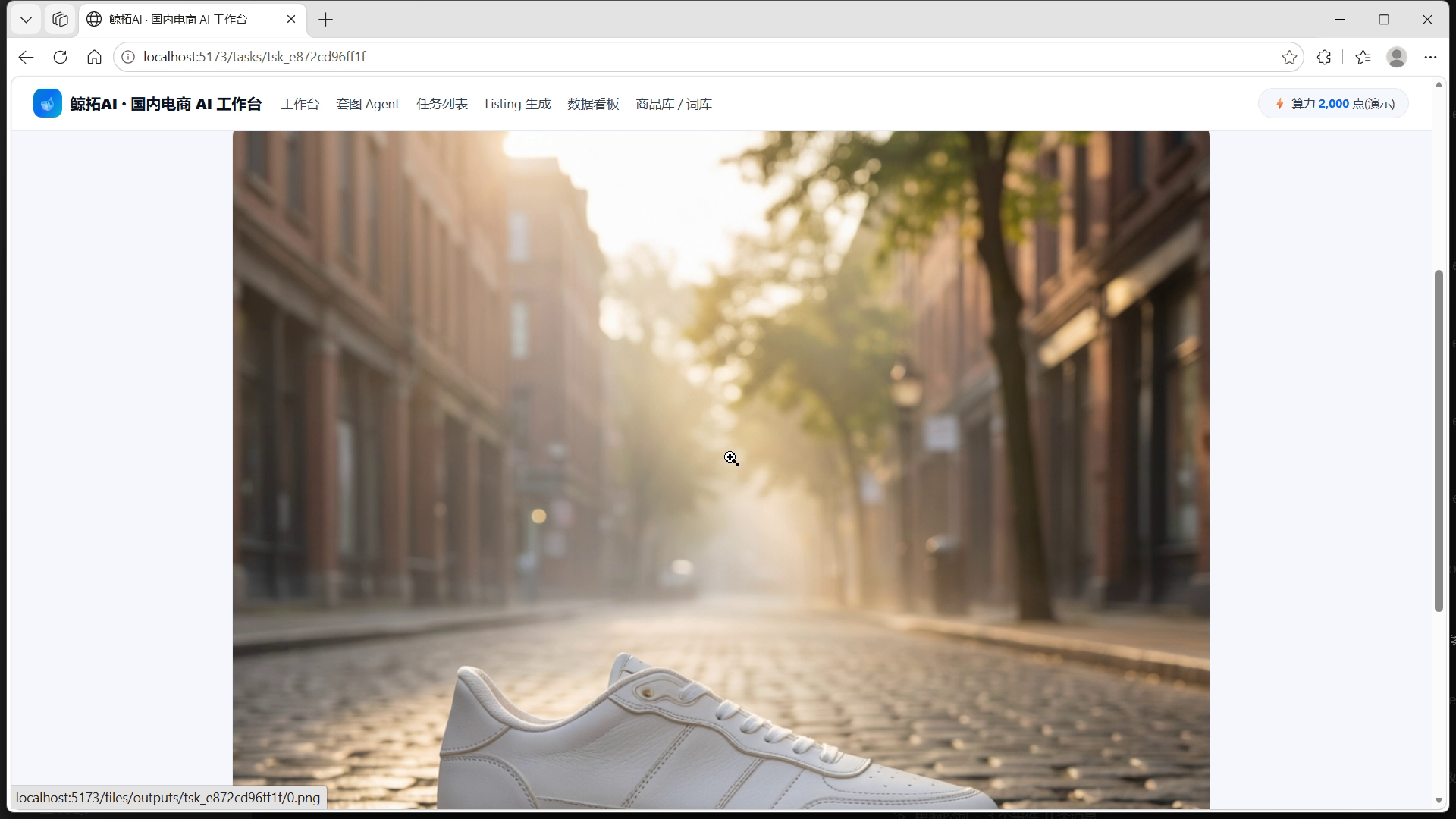
Task: Close the 鲸拓AI tab
Action: tap(291, 20)
